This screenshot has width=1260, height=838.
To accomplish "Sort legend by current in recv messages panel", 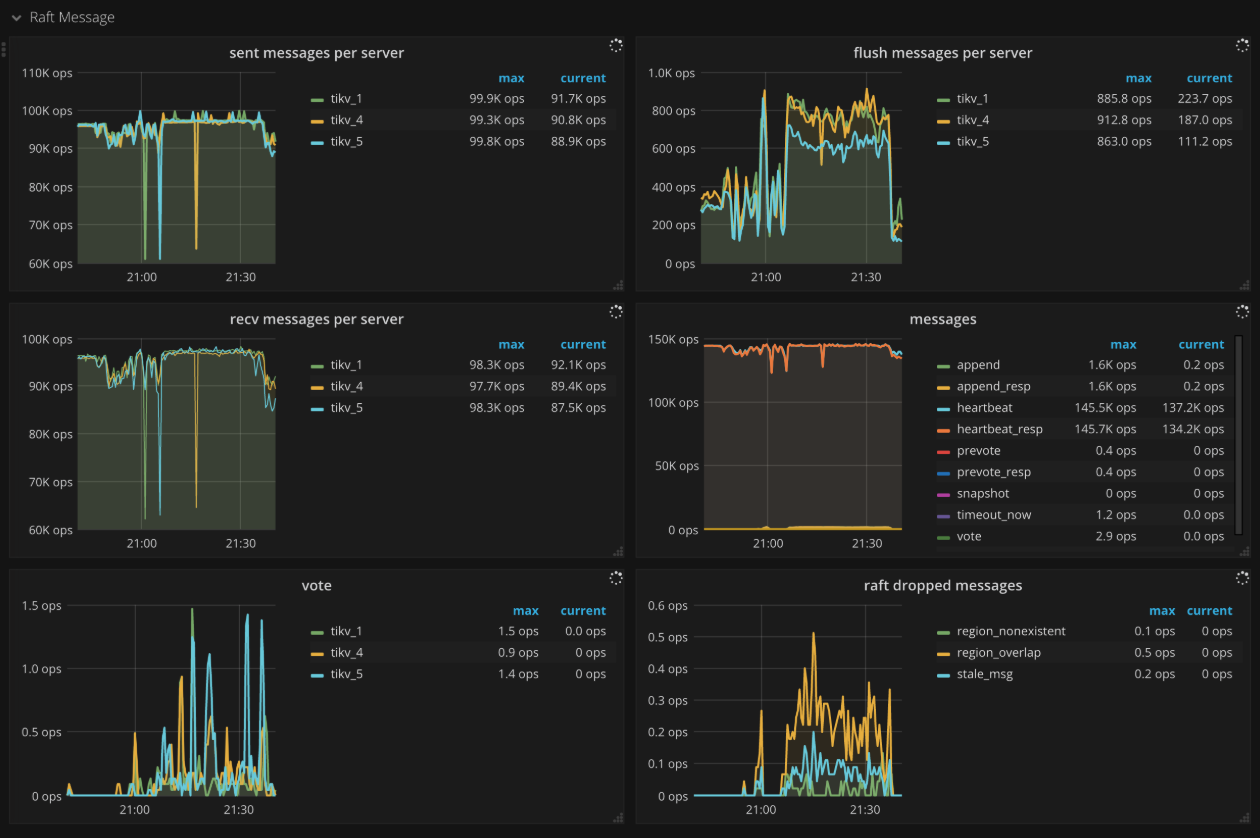I will (583, 344).
